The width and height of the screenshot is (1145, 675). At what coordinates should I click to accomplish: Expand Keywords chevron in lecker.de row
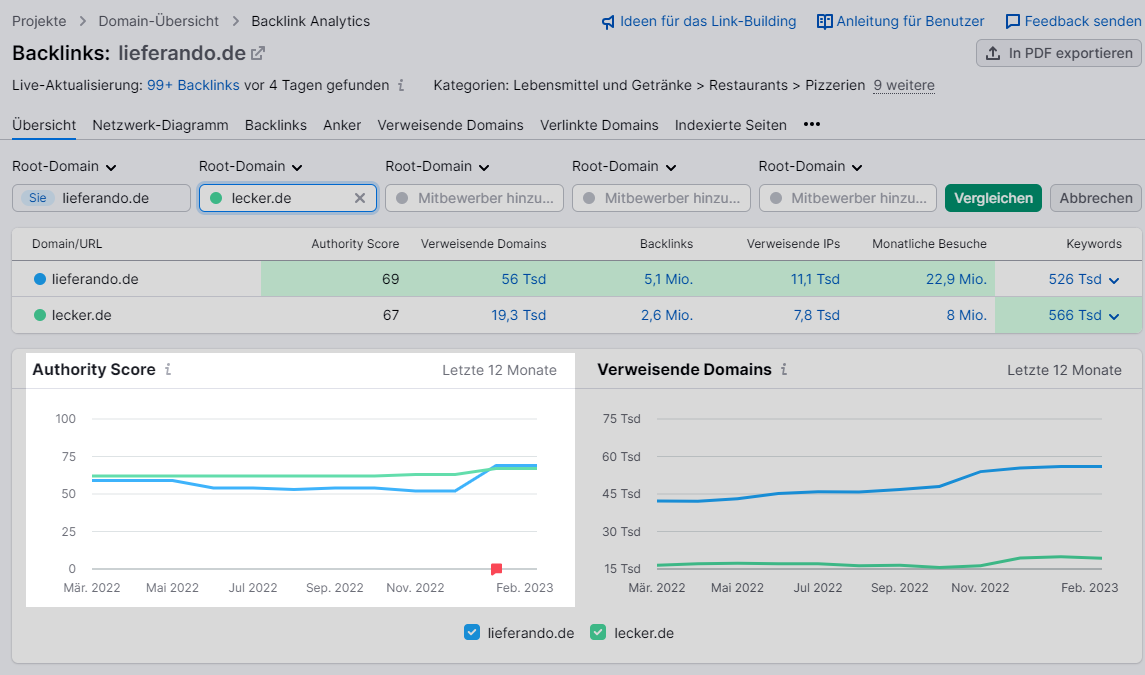coord(1112,316)
